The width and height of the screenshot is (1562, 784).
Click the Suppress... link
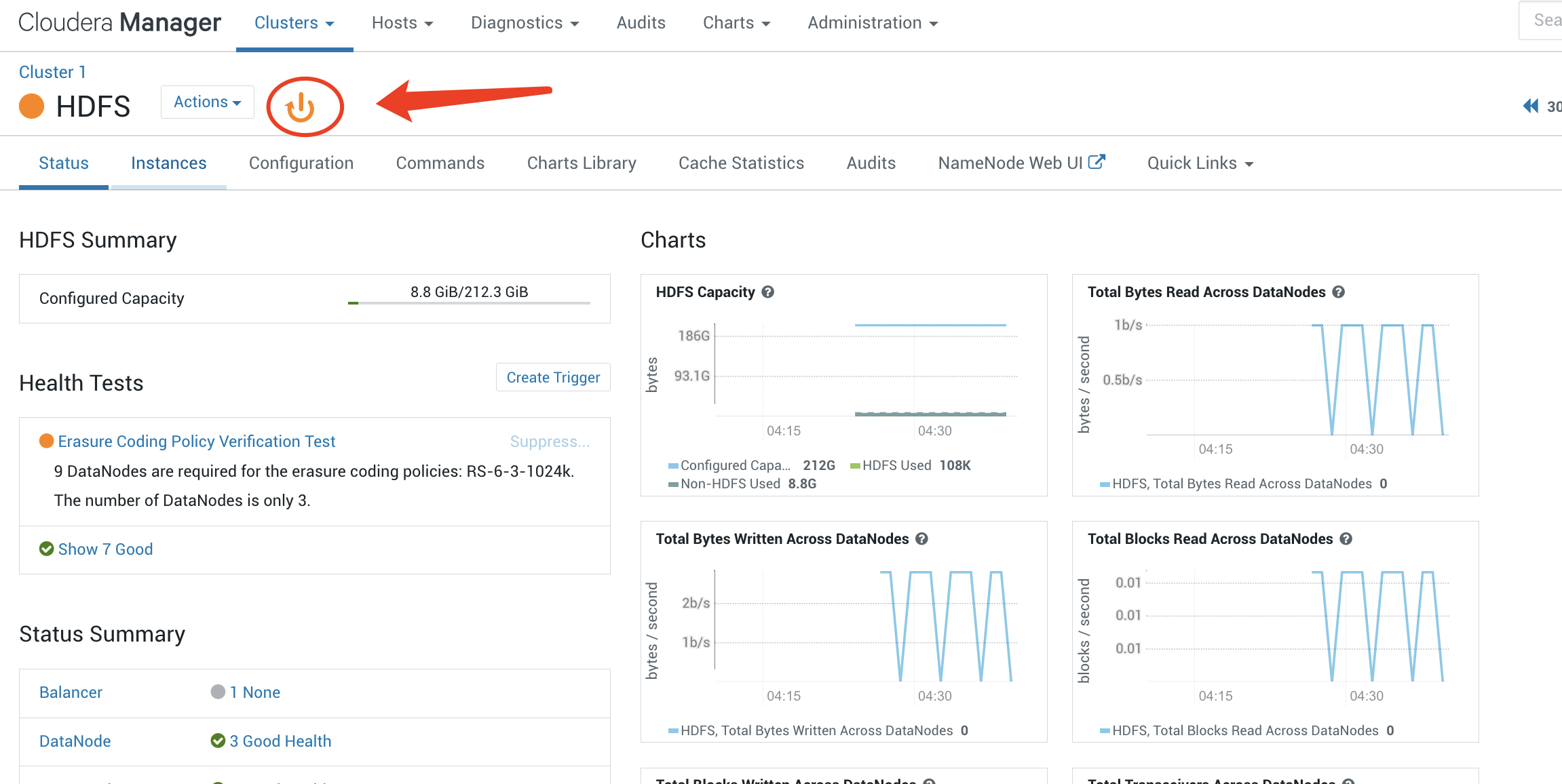550,441
